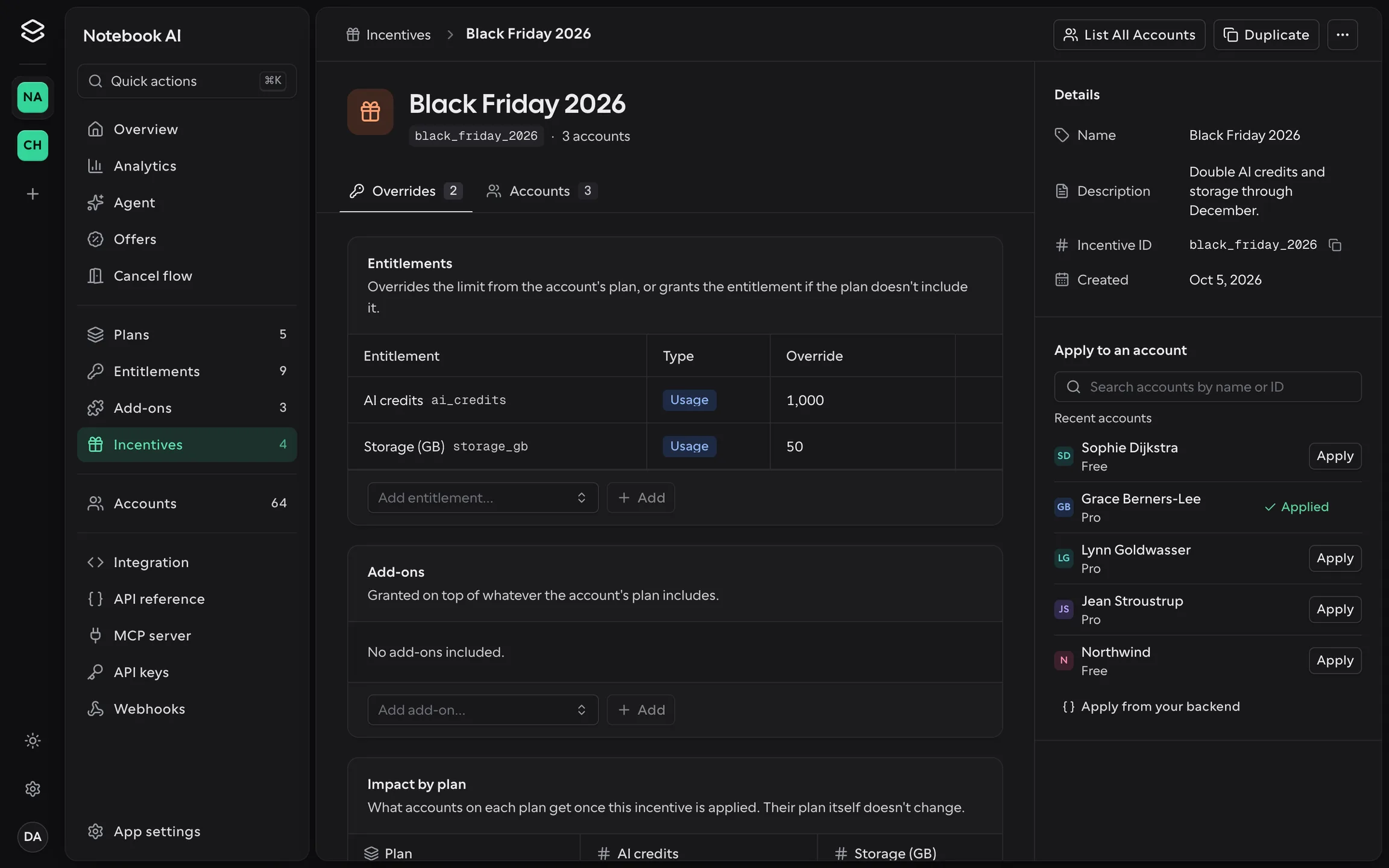This screenshot has width=1389, height=868.
Task: Open MCP server page
Action: tap(187, 635)
